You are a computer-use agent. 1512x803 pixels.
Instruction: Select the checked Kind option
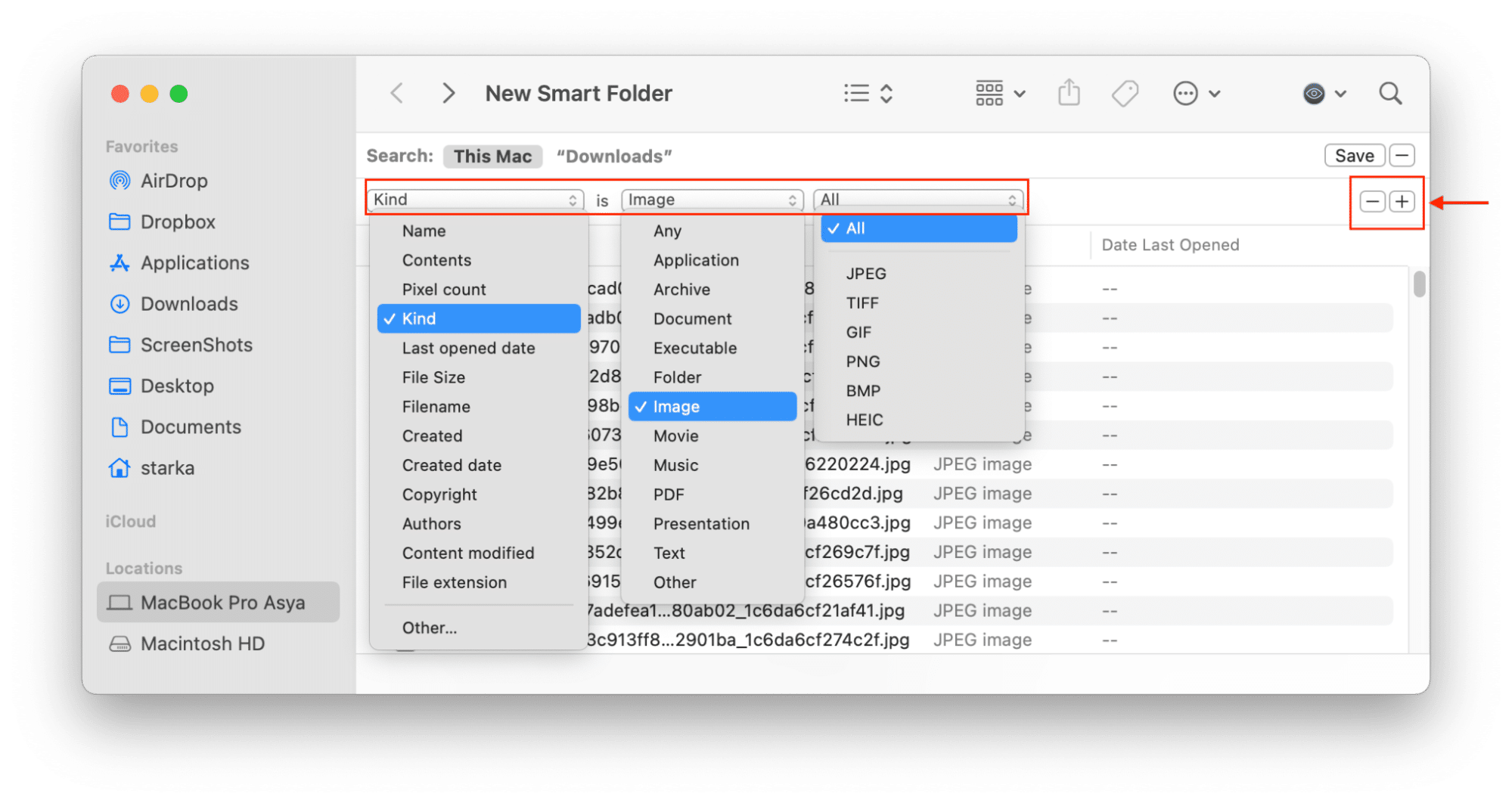[x=478, y=318]
